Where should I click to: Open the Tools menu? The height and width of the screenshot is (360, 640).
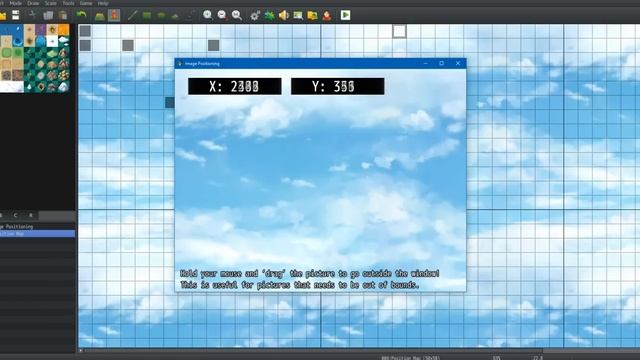coord(68,3)
